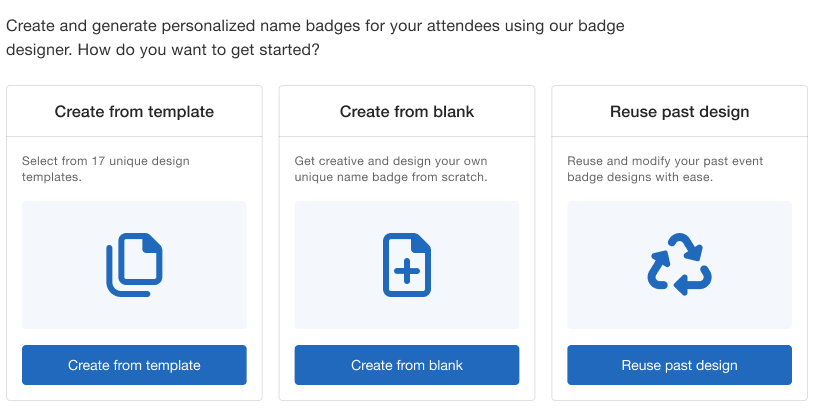Click the stacked pages template icon

click(x=134, y=265)
